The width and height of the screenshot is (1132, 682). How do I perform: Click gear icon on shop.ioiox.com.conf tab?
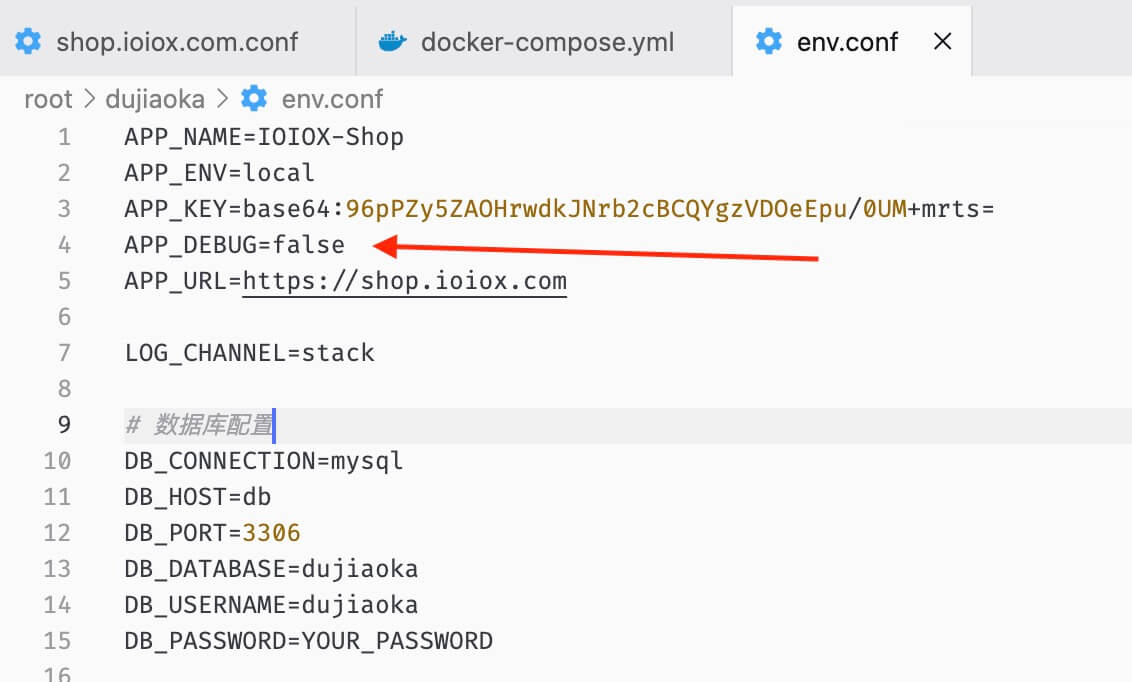(x=28, y=41)
